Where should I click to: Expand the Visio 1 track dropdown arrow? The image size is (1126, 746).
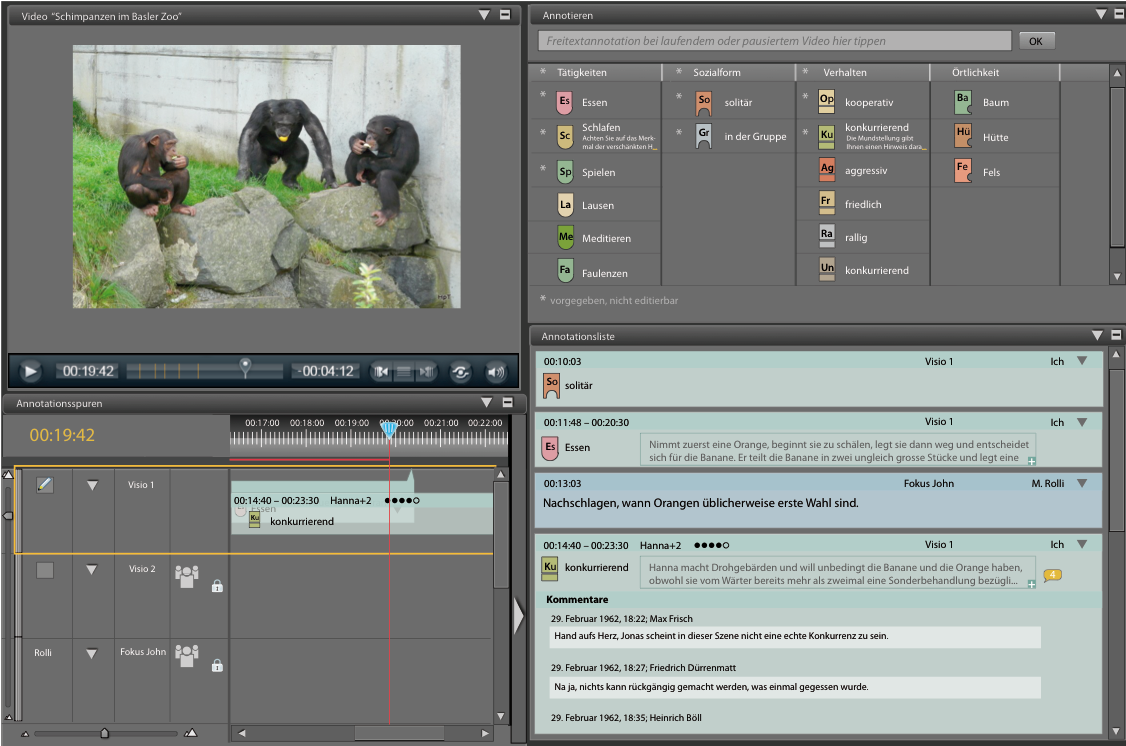pyautogui.click(x=92, y=486)
